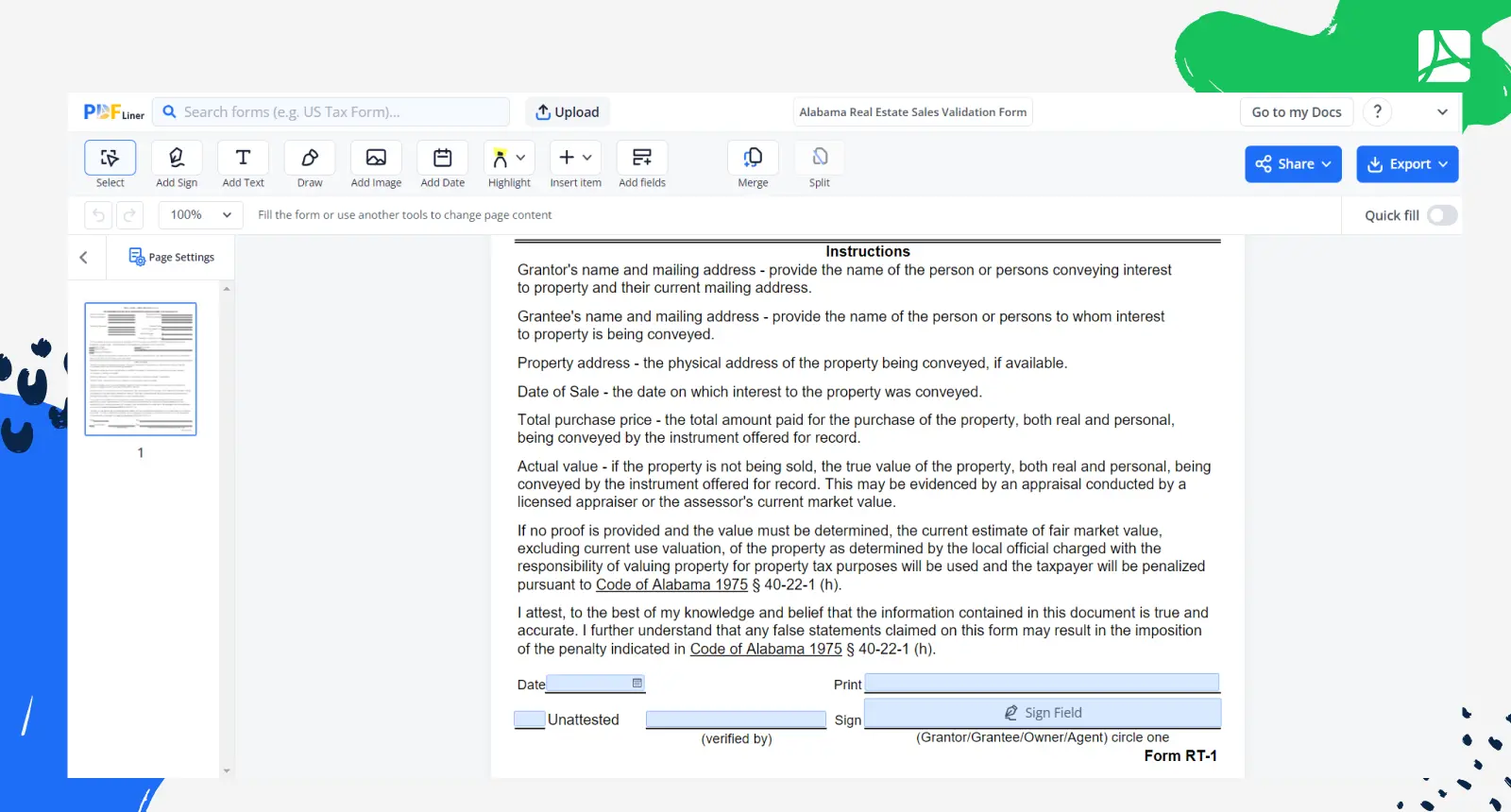Screen dimensions: 1511x812
Task: Select the page 1 thumbnail
Action: click(141, 369)
